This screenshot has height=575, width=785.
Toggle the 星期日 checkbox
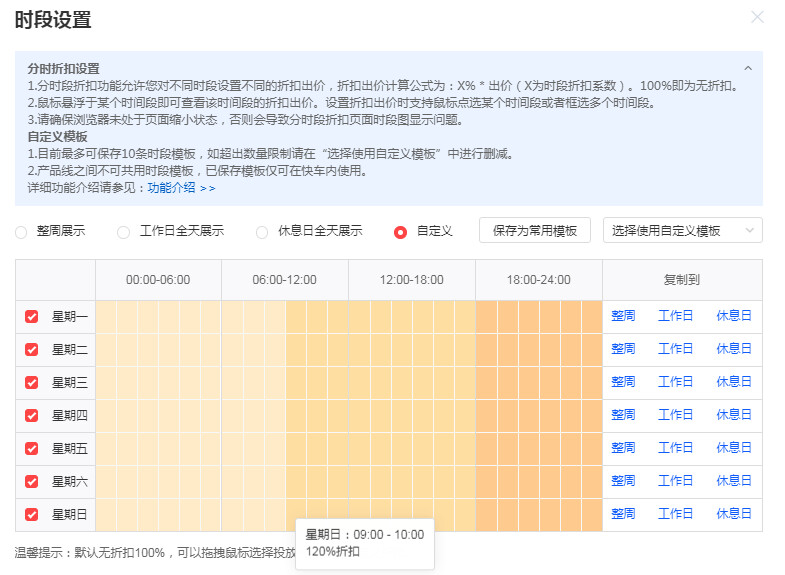(x=32, y=514)
